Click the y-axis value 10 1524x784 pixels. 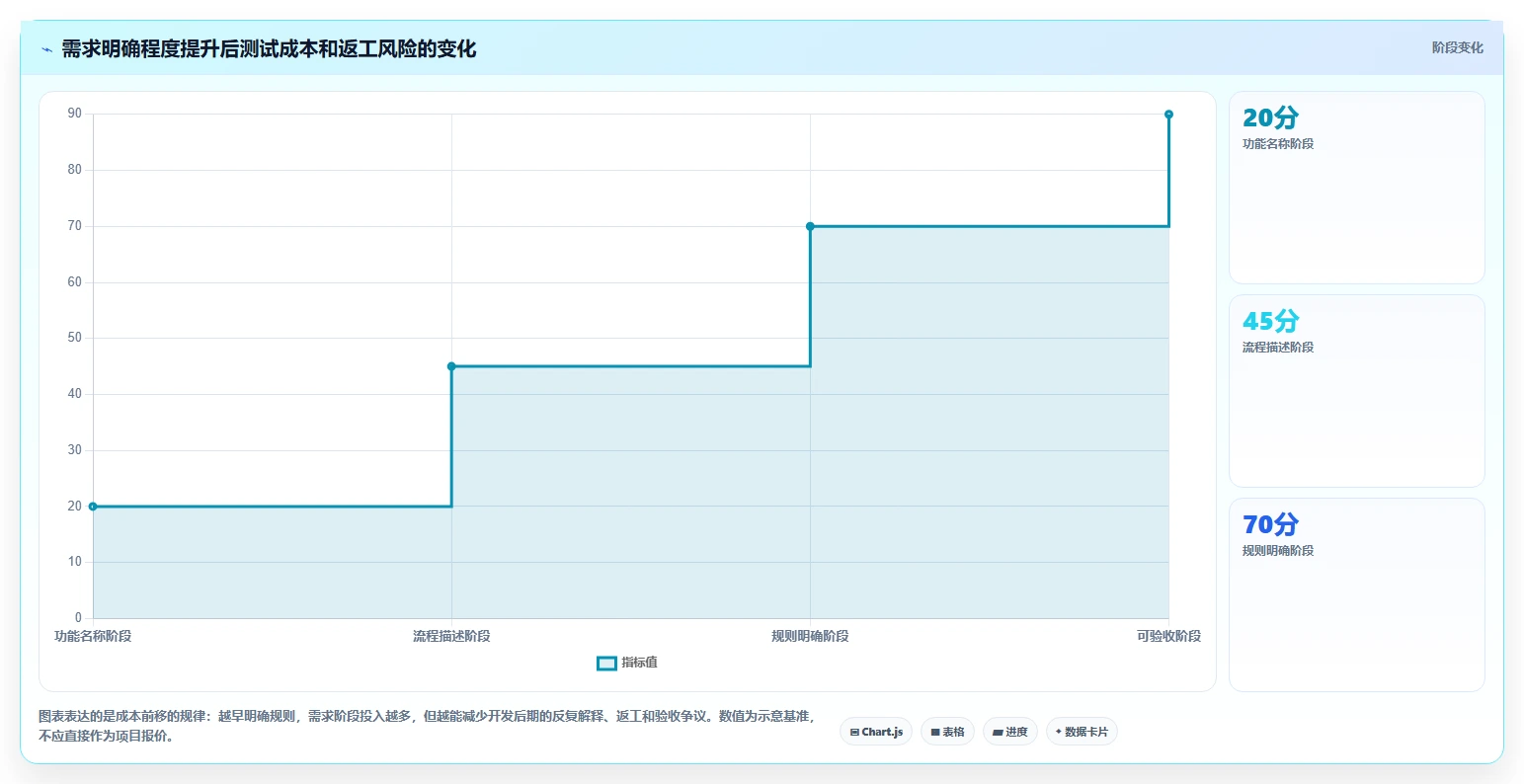click(75, 562)
